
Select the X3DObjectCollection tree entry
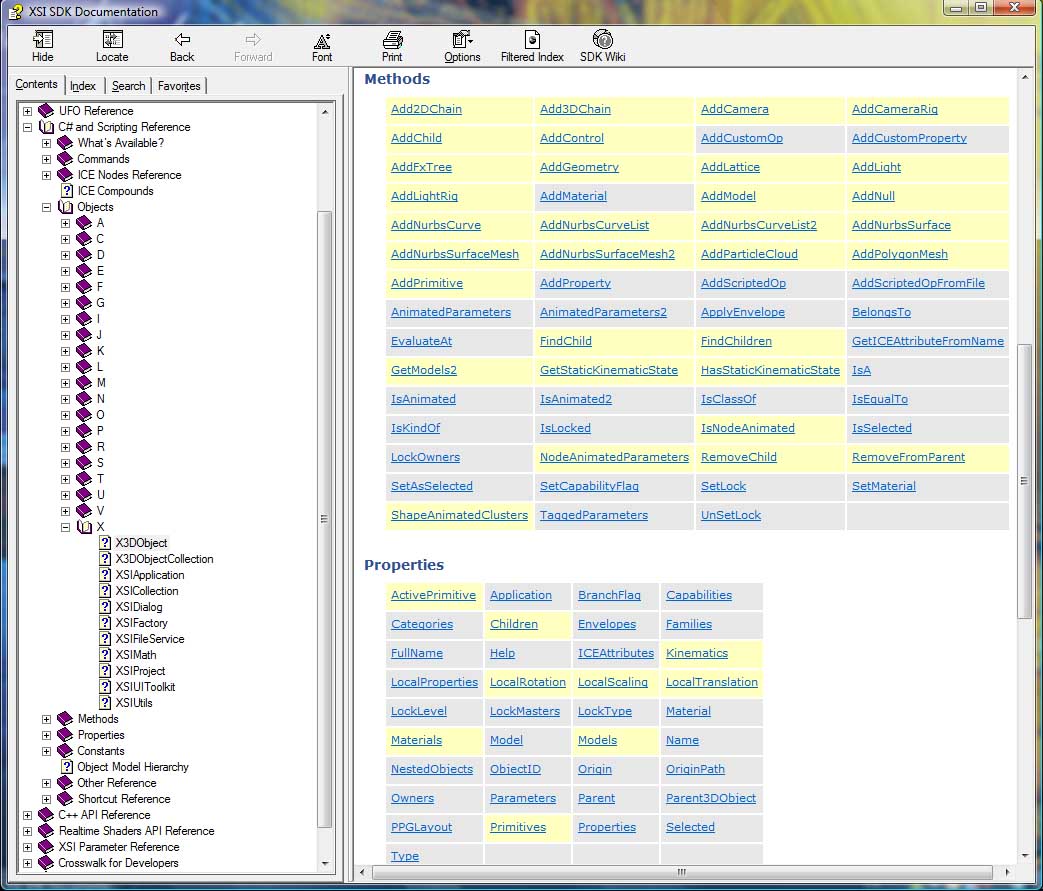pyautogui.click(x=164, y=559)
